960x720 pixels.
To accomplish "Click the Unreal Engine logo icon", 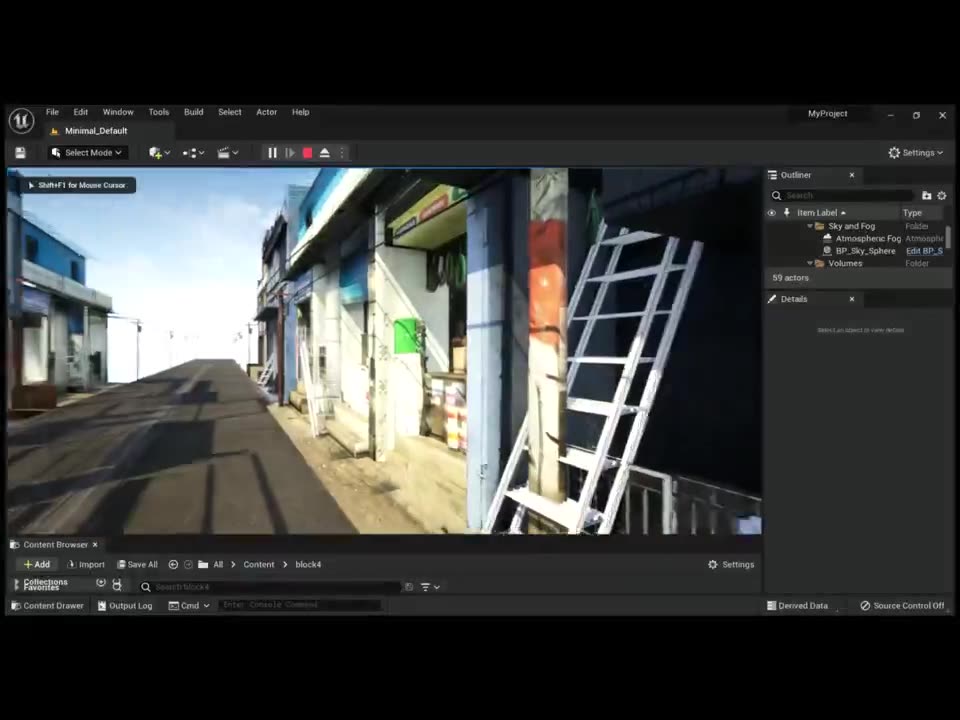I will pyautogui.click(x=21, y=121).
